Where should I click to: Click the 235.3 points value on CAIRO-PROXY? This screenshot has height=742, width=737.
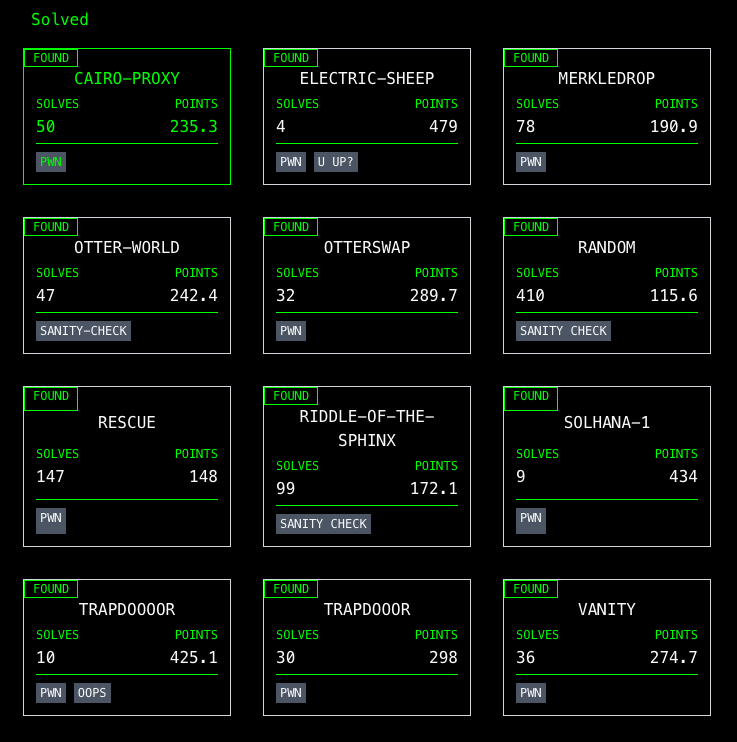194,126
